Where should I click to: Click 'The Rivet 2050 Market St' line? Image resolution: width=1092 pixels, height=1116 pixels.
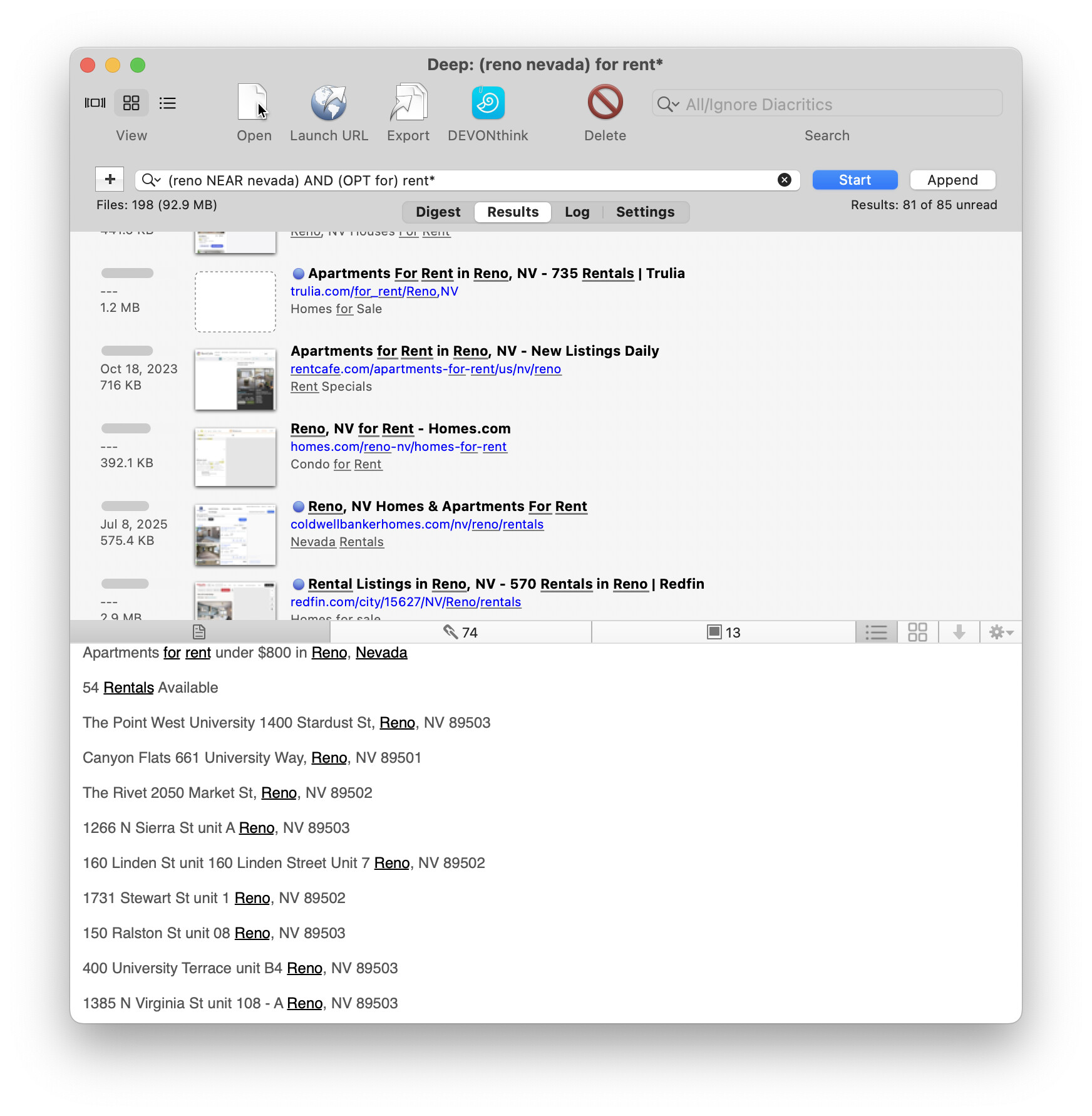pyautogui.click(x=227, y=793)
